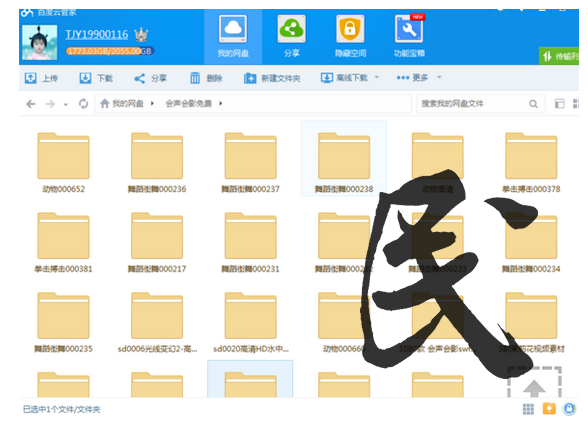
Task: Select the 拳击搏击000378 folder
Action: coord(531,162)
